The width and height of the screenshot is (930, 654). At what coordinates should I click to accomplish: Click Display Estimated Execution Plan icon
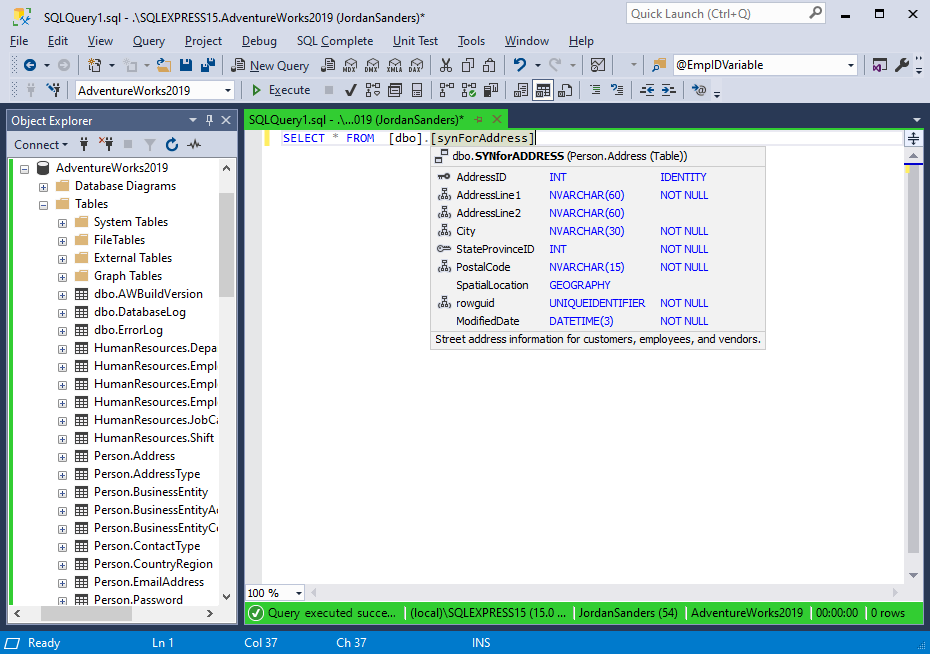372,90
